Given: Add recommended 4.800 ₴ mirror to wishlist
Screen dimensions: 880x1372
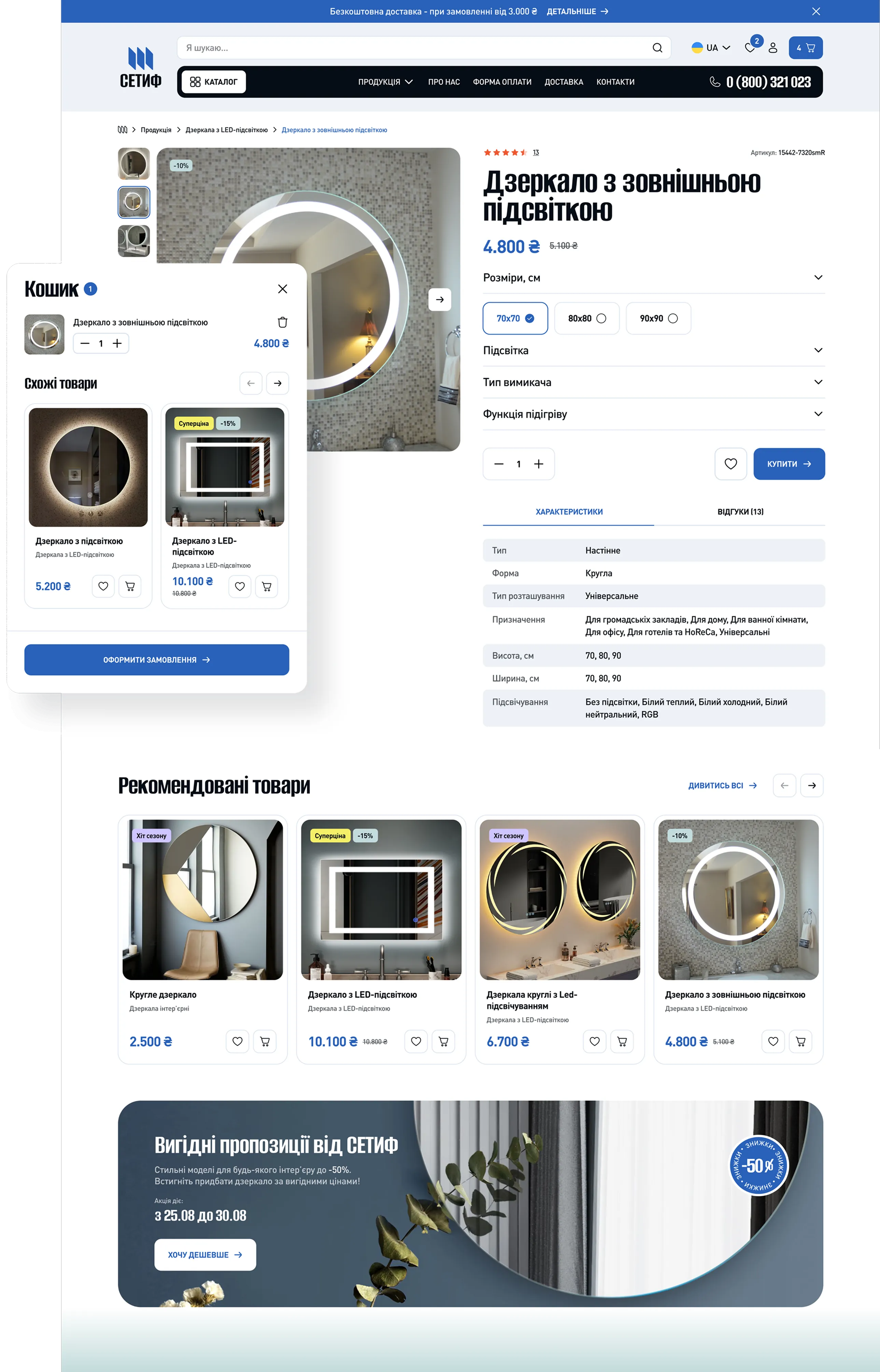Looking at the screenshot, I should click(x=773, y=1041).
